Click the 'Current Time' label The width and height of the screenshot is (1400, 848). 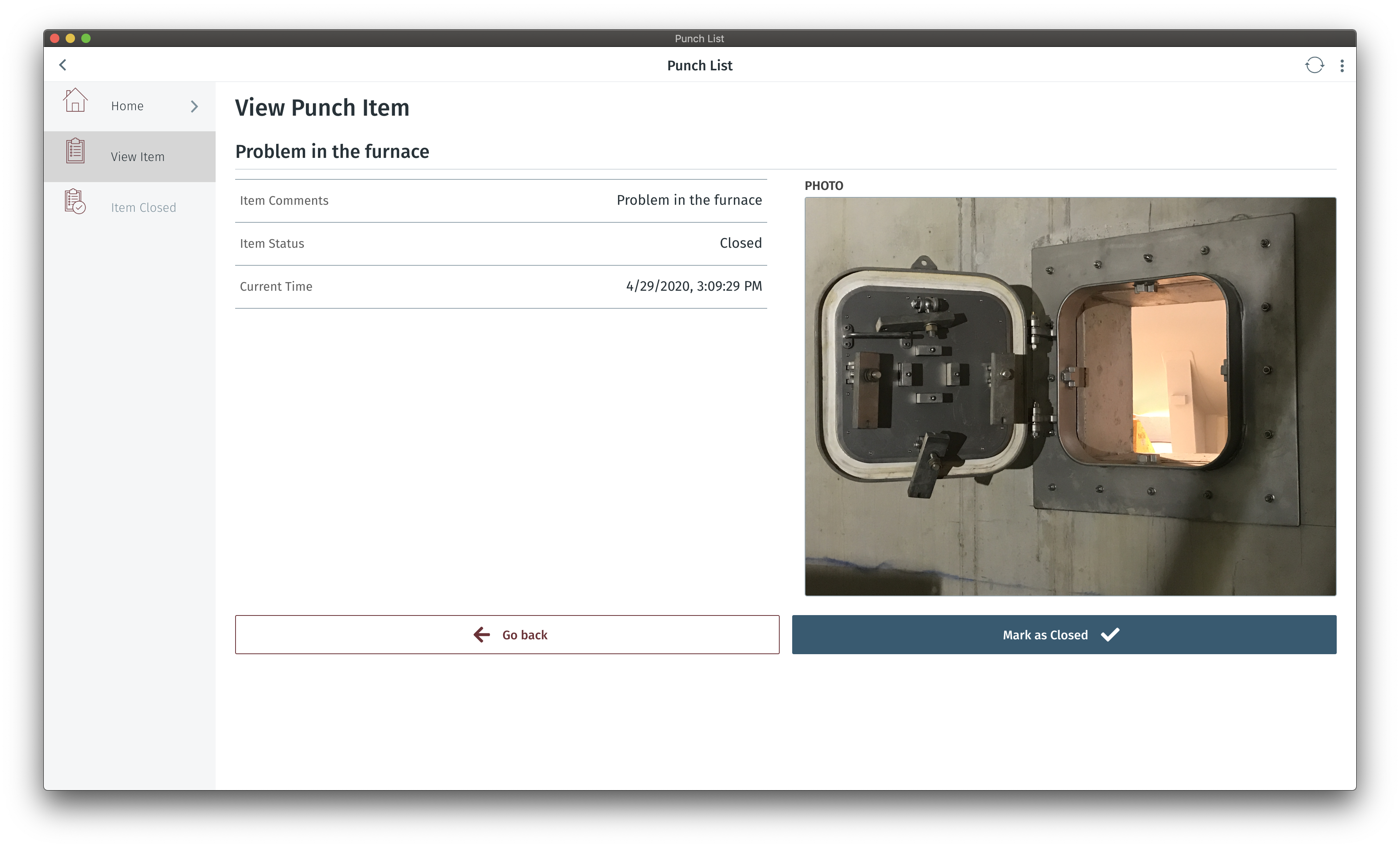(x=275, y=286)
